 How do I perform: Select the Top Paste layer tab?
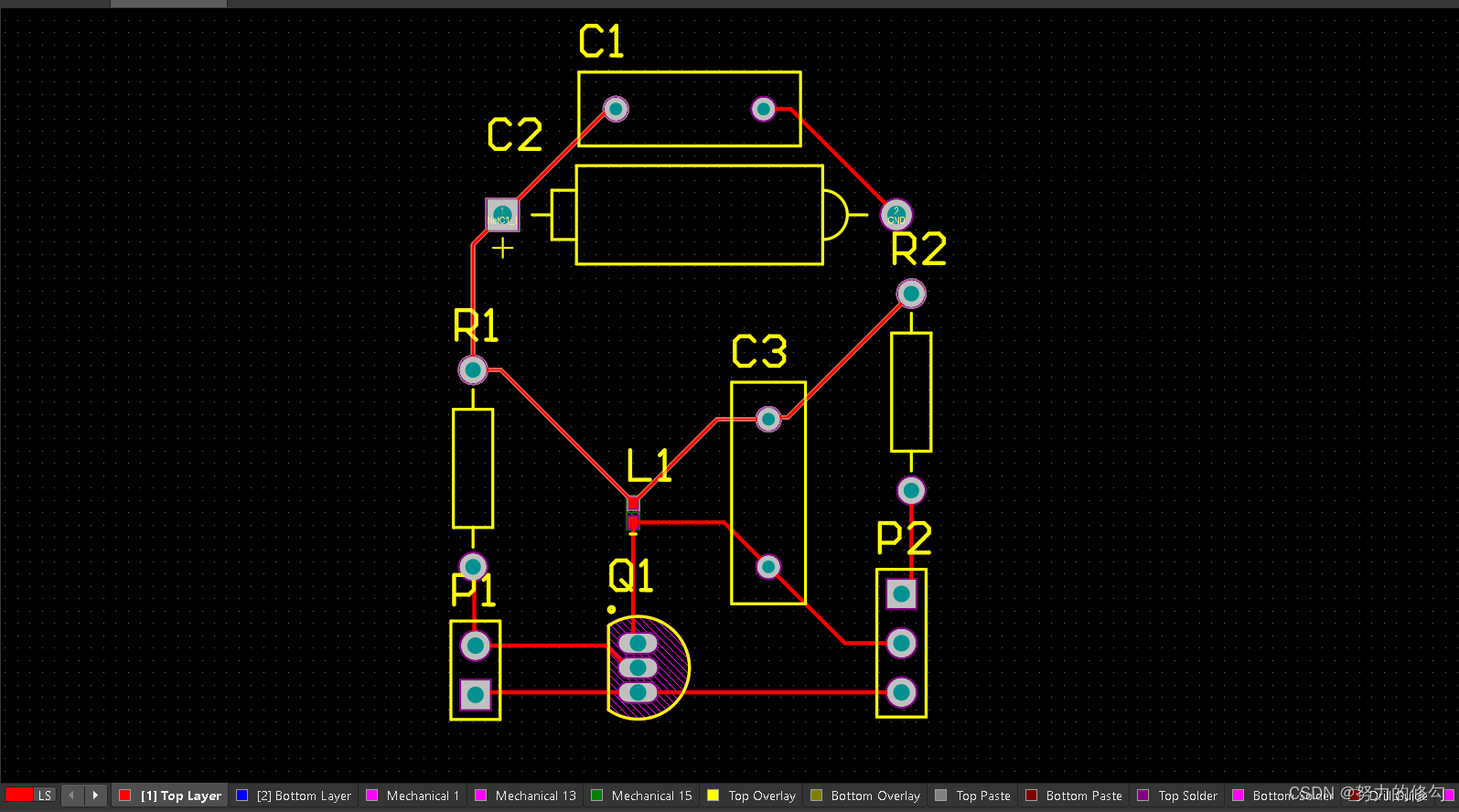click(x=973, y=796)
